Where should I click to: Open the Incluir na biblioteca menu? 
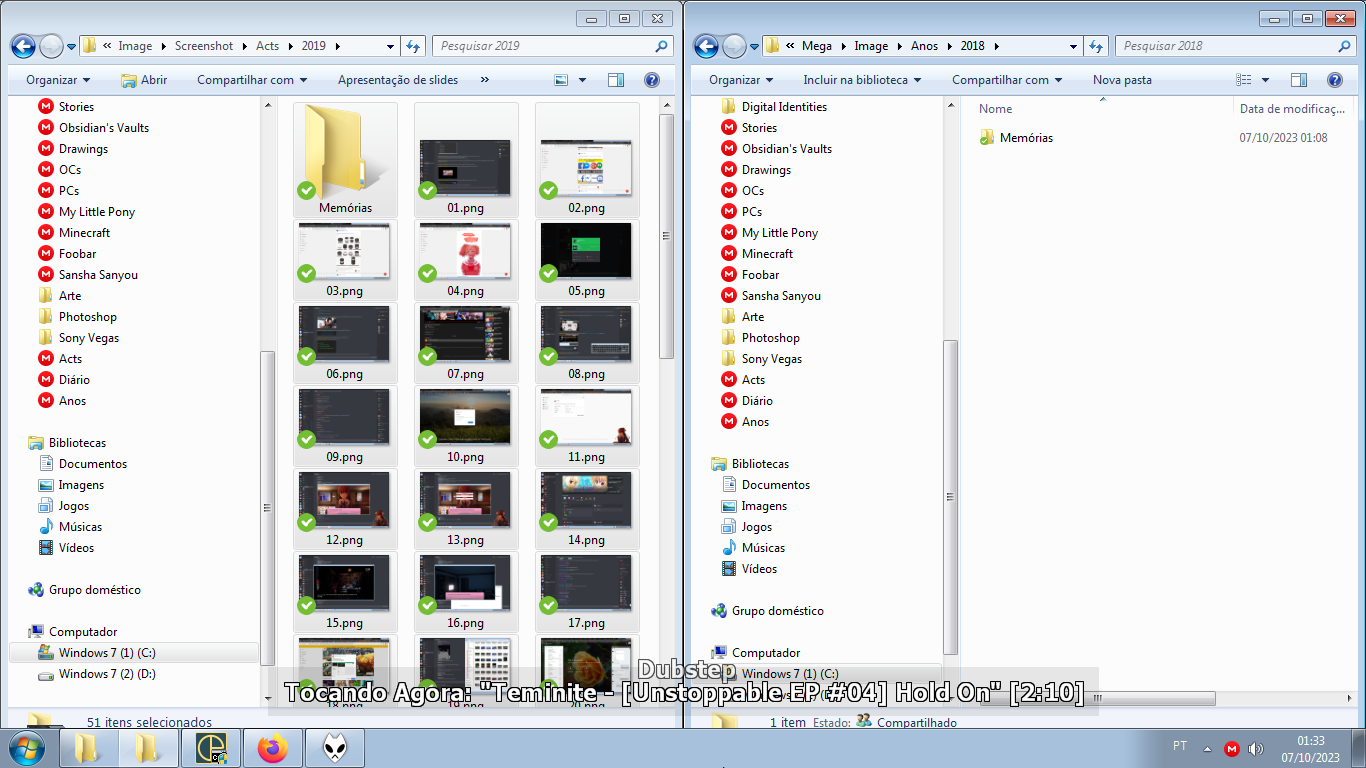[862, 80]
